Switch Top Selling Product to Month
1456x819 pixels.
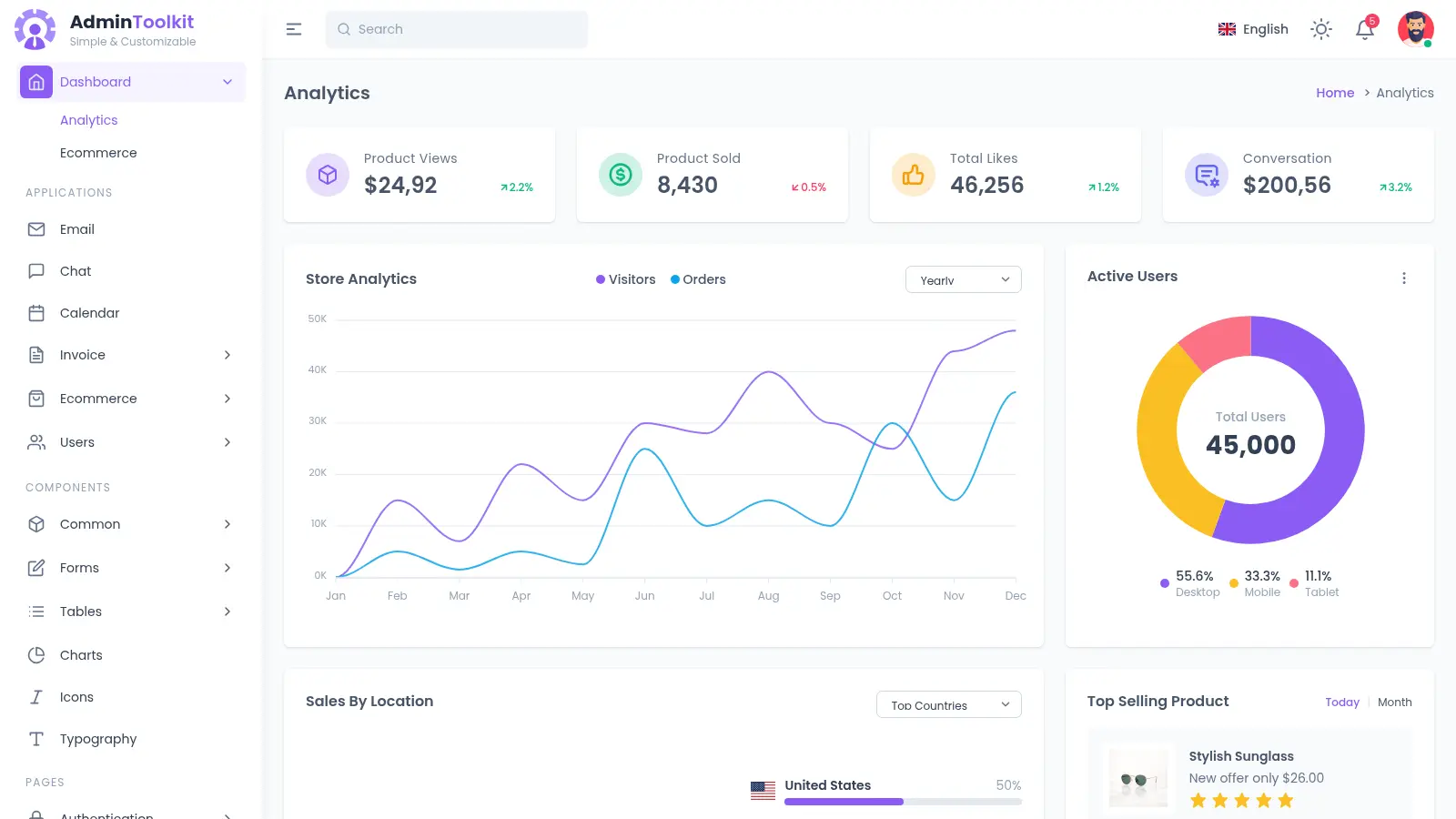coord(1395,703)
